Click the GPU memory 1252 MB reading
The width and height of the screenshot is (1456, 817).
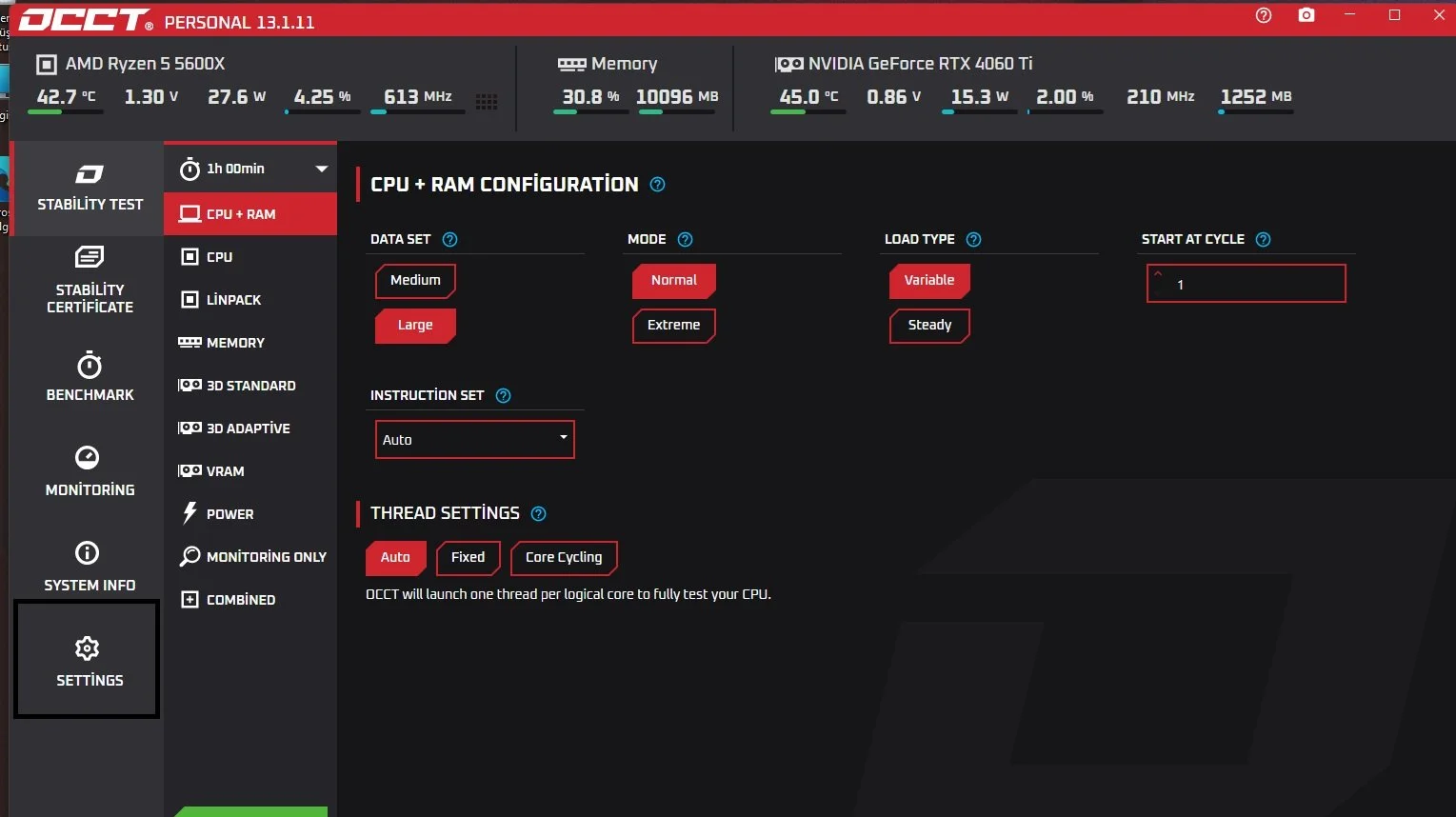(x=1256, y=97)
